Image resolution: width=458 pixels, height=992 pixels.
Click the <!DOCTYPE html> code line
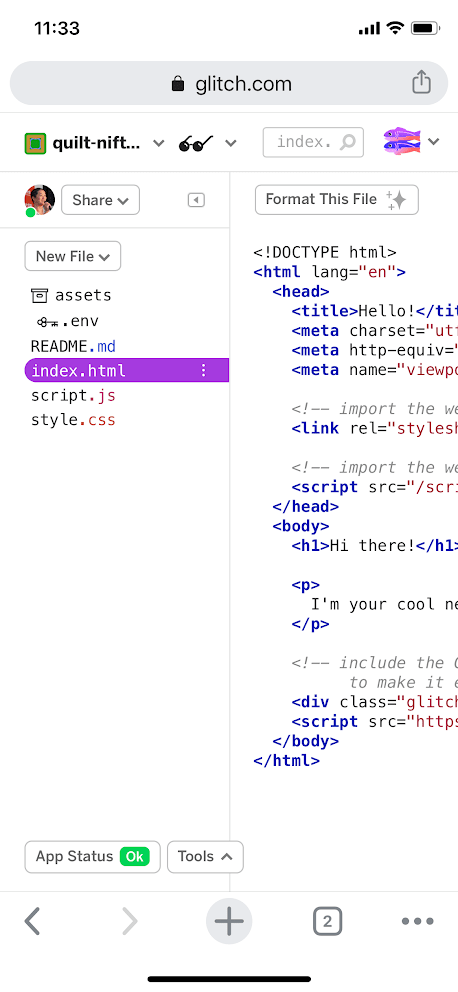pos(325,252)
